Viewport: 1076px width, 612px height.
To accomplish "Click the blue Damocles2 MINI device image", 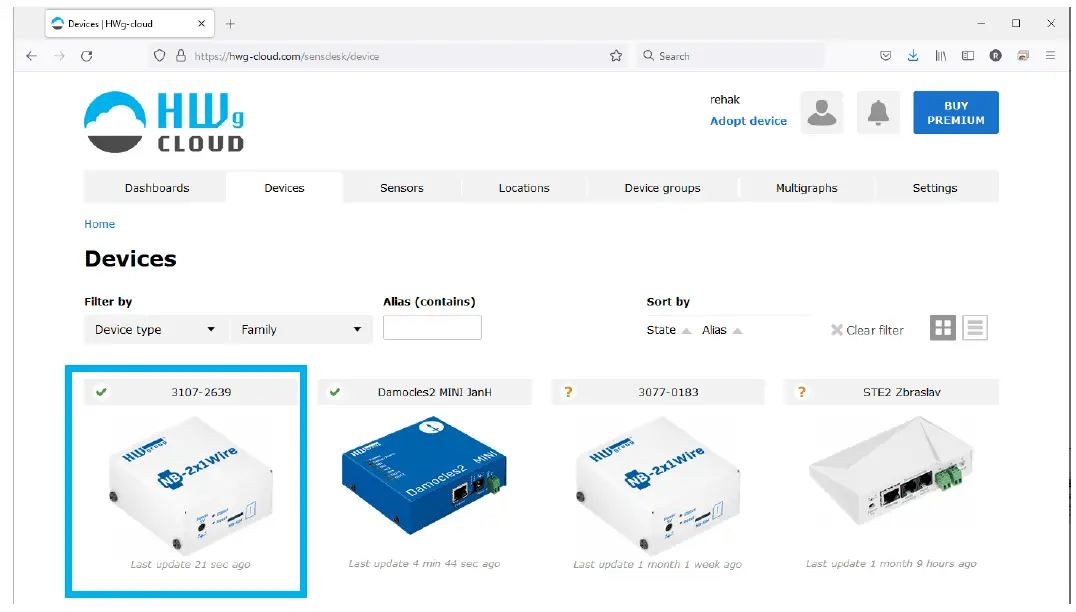I will click(424, 475).
